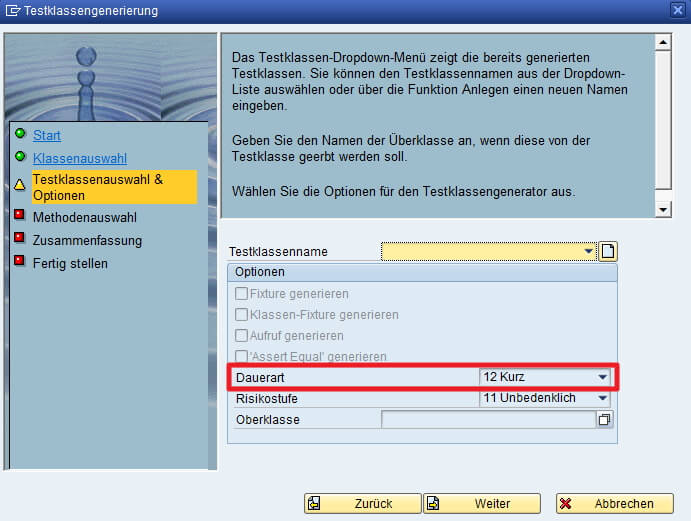Open the Dauerart dropdown showing 12 Kurz
This screenshot has width=691, height=521.
(x=602, y=378)
